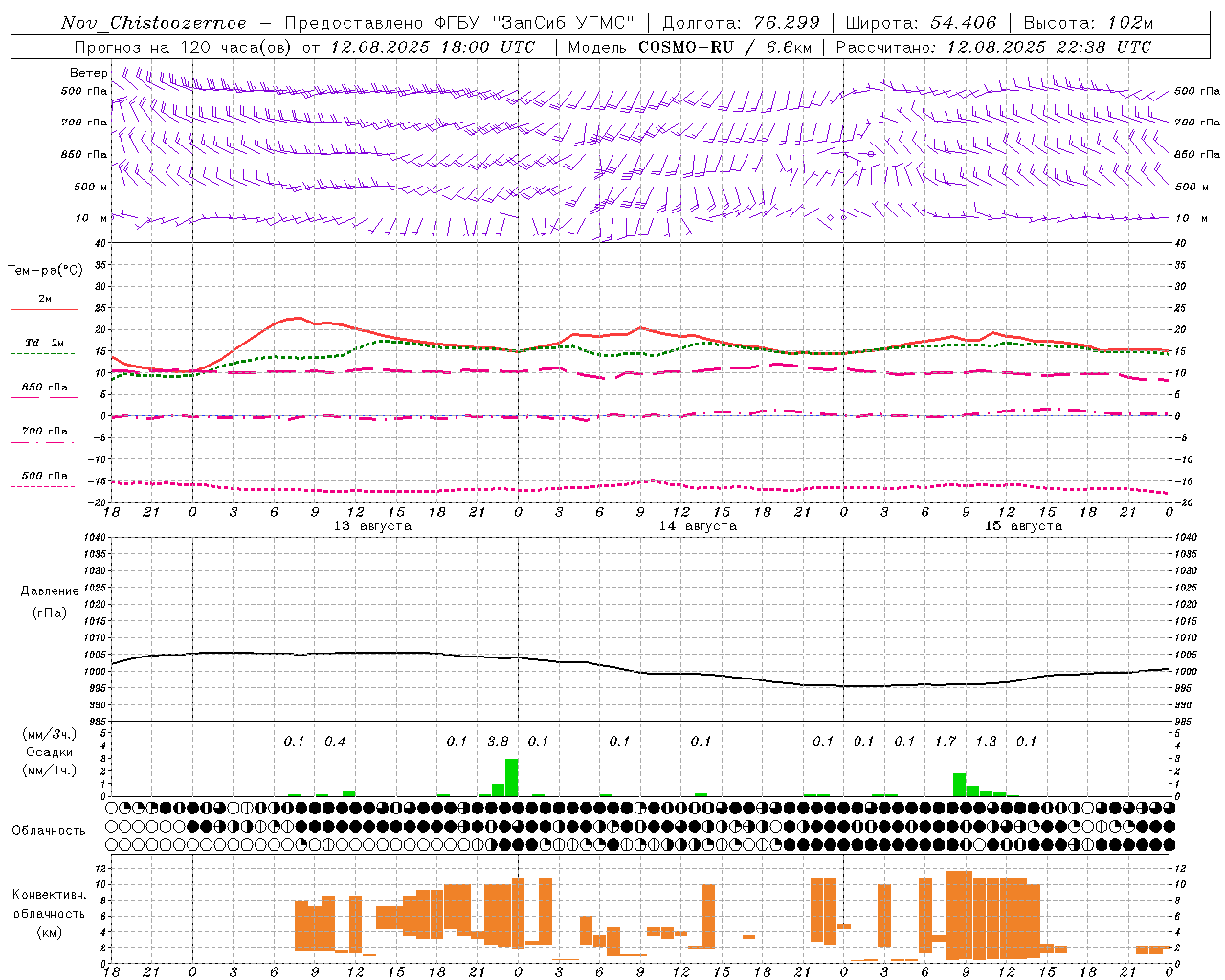Click the latitude value 54.406
Image resolution: width=1225 pixels, height=980 pixels.
click(x=963, y=23)
